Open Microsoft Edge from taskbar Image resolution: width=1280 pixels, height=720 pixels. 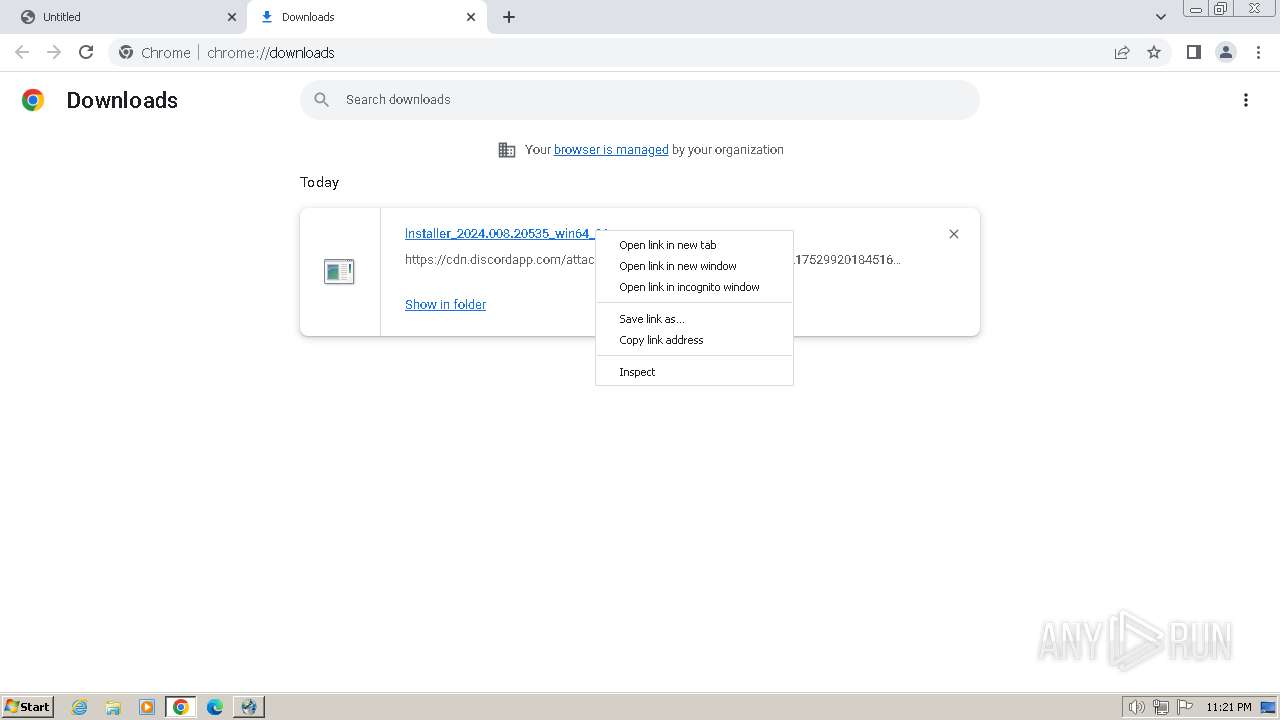tap(214, 707)
